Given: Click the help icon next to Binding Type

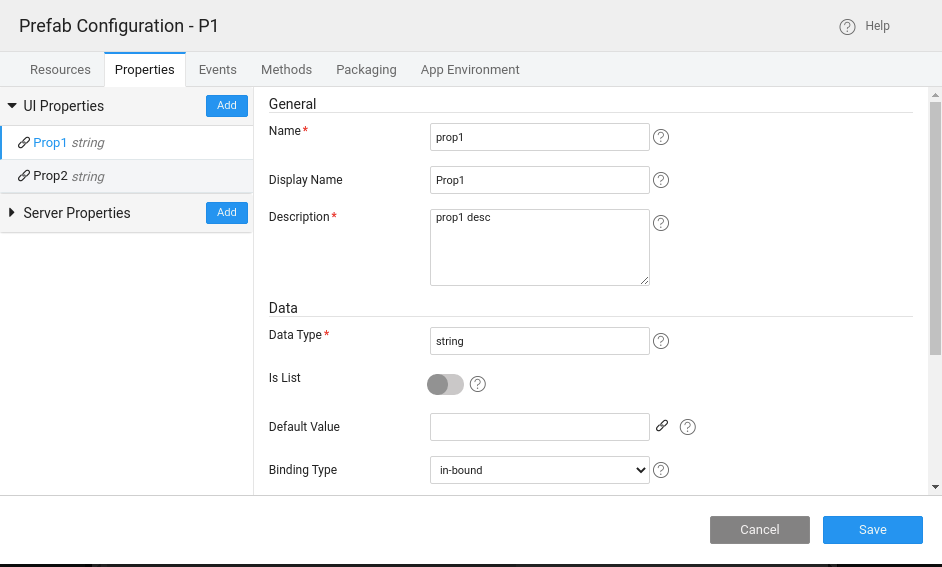Looking at the screenshot, I should pos(660,470).
